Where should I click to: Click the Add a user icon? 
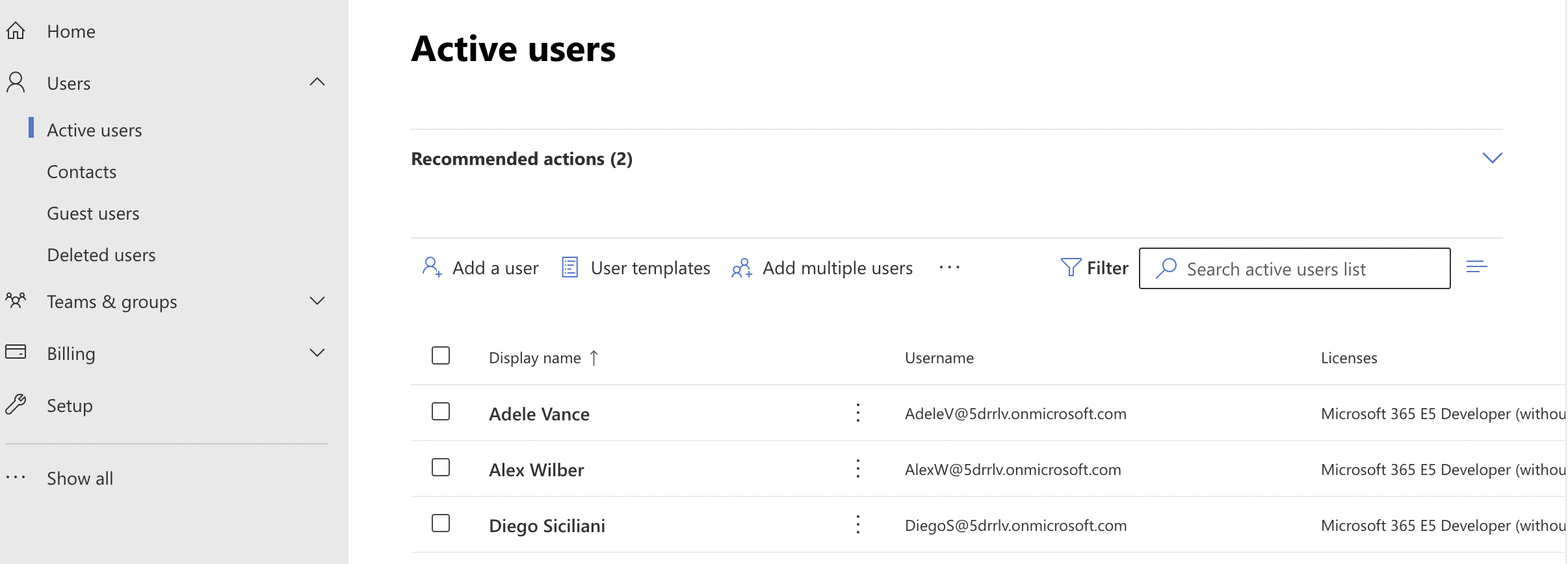coord(432,267)
